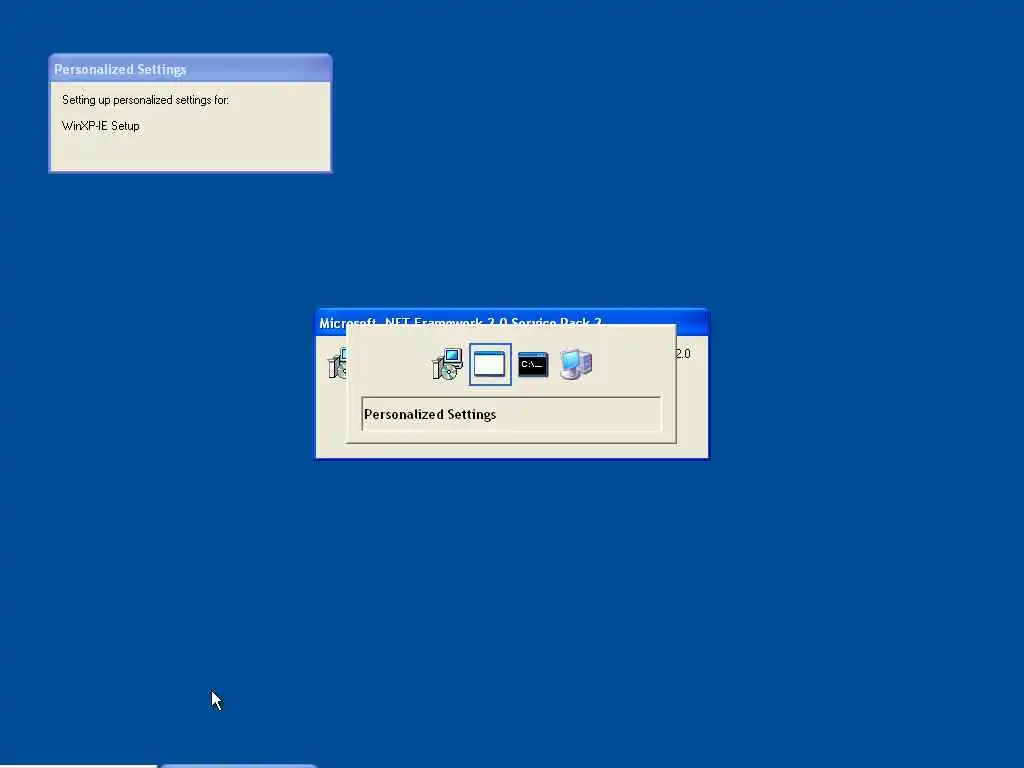Click the setup icon in .NET Framework window
This screenshot has height=768, width=1024.
point(336,364)
